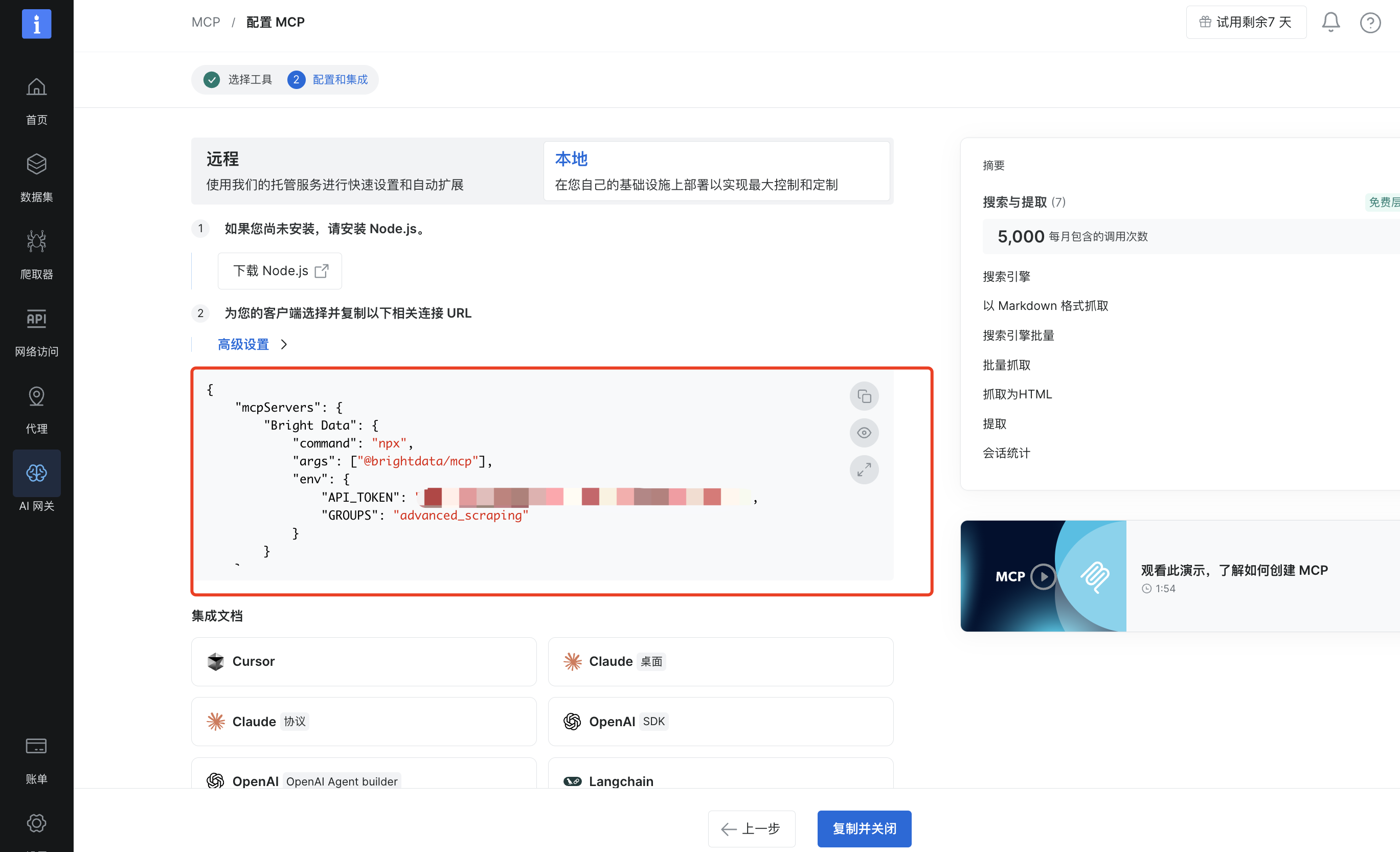1400x852 pixels.
Task: Open the 网络访问 API sidebar icon
Action: (x=36, y=318)
